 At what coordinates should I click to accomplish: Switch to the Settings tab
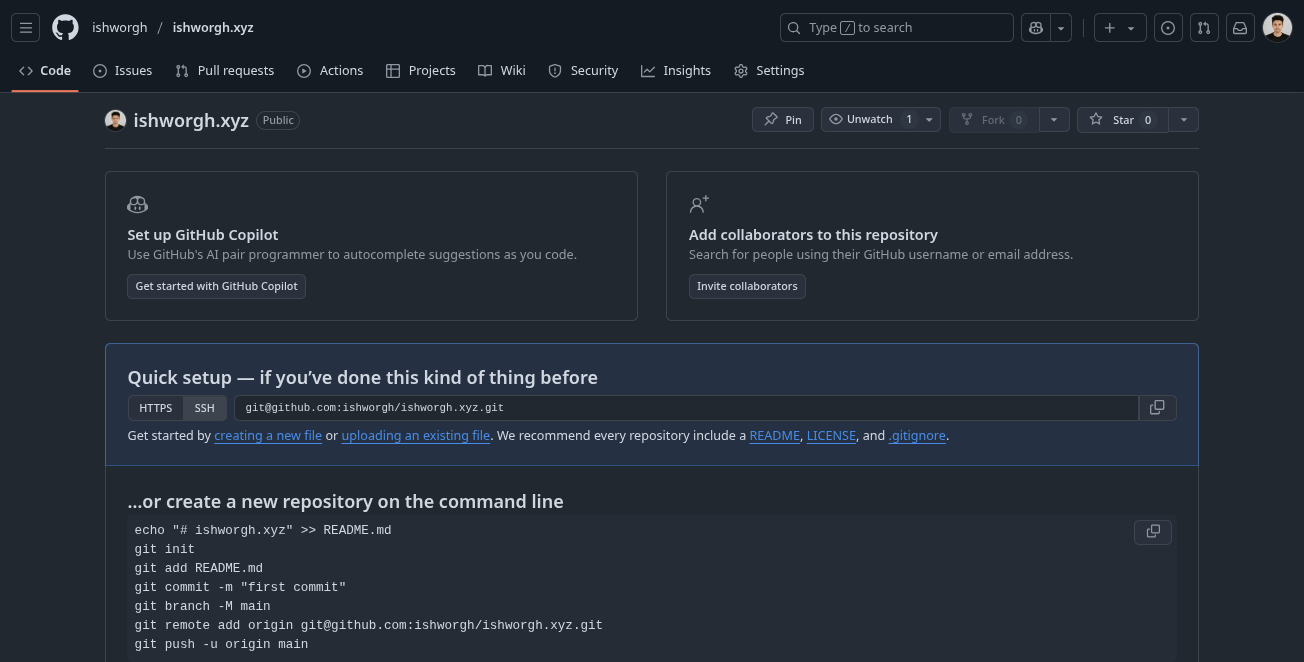769,70
